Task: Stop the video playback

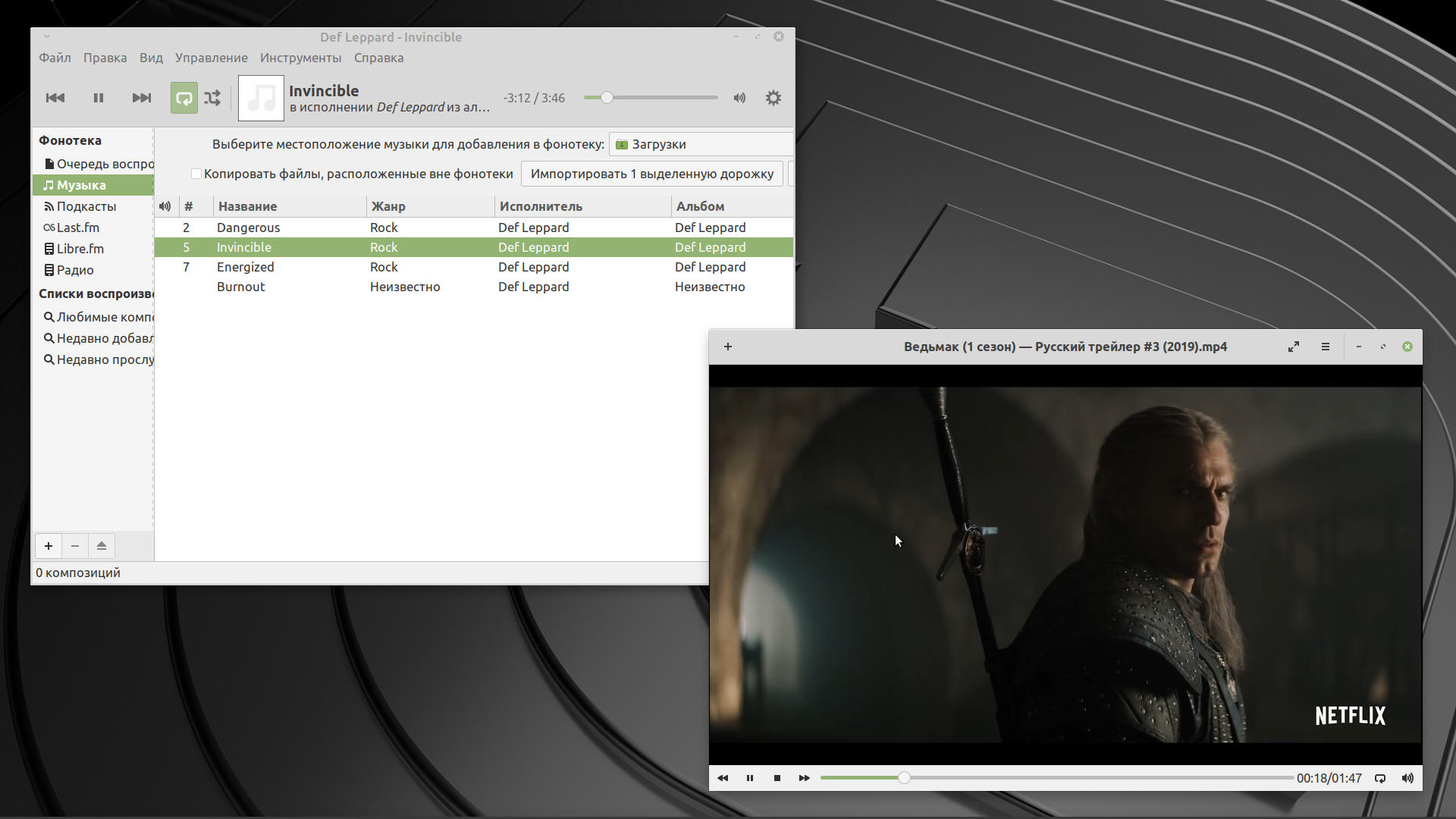Action: point(777,778)
